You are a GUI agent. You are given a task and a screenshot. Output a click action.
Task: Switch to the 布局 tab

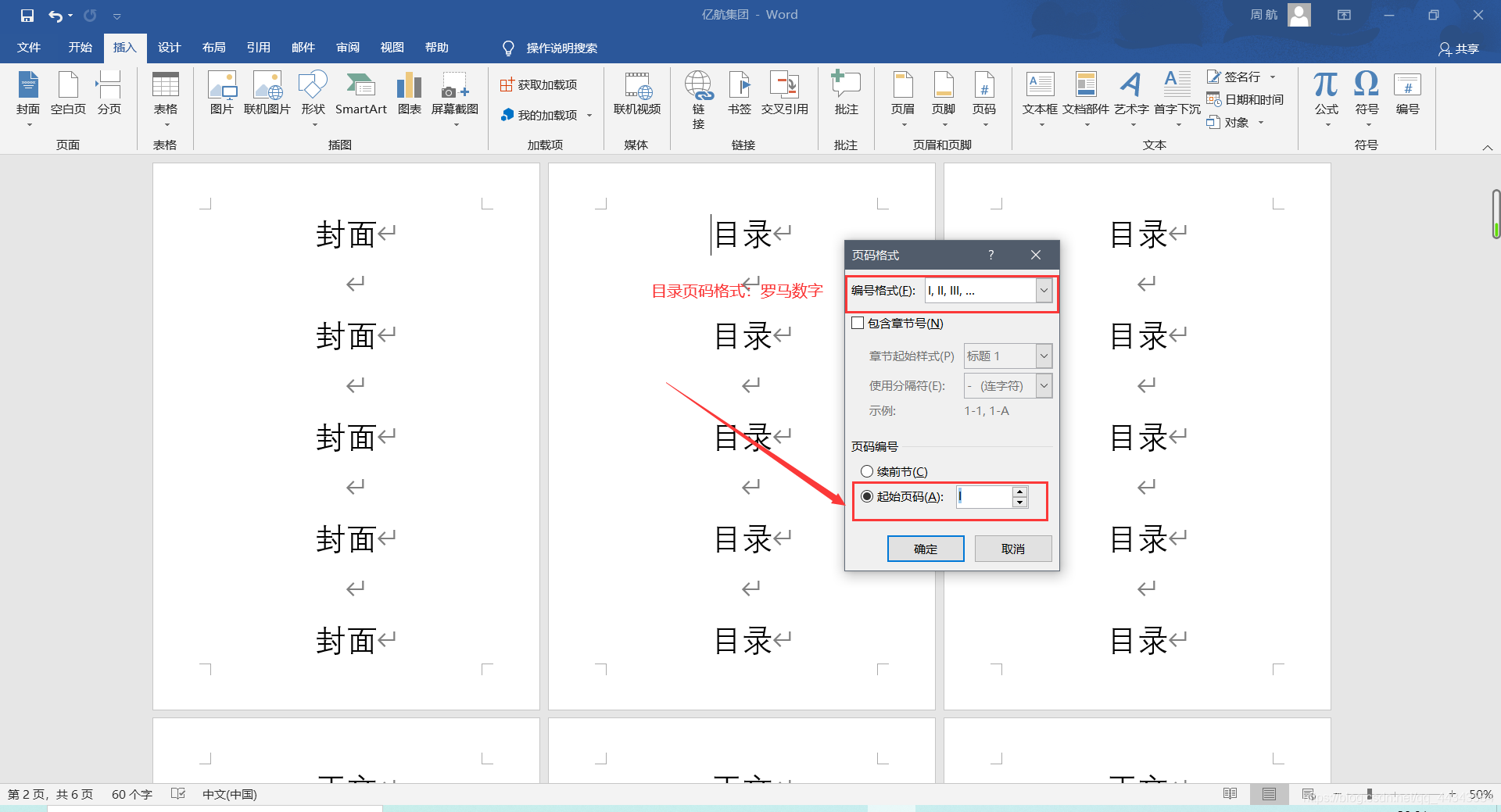click(213, 48)
